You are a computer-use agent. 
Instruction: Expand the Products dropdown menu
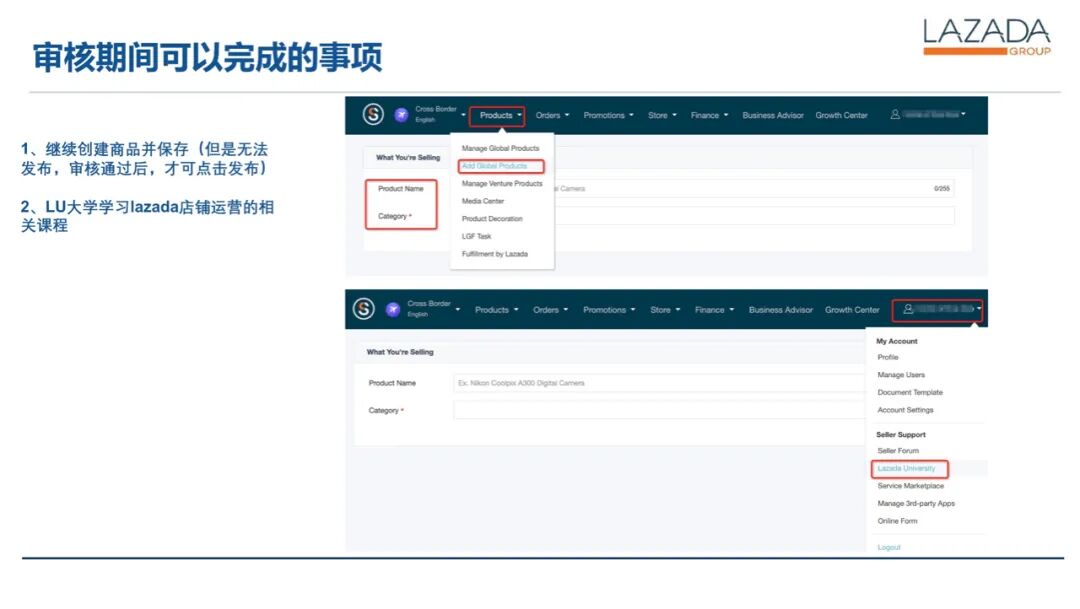pyautogui.click(x=496, y=115)
